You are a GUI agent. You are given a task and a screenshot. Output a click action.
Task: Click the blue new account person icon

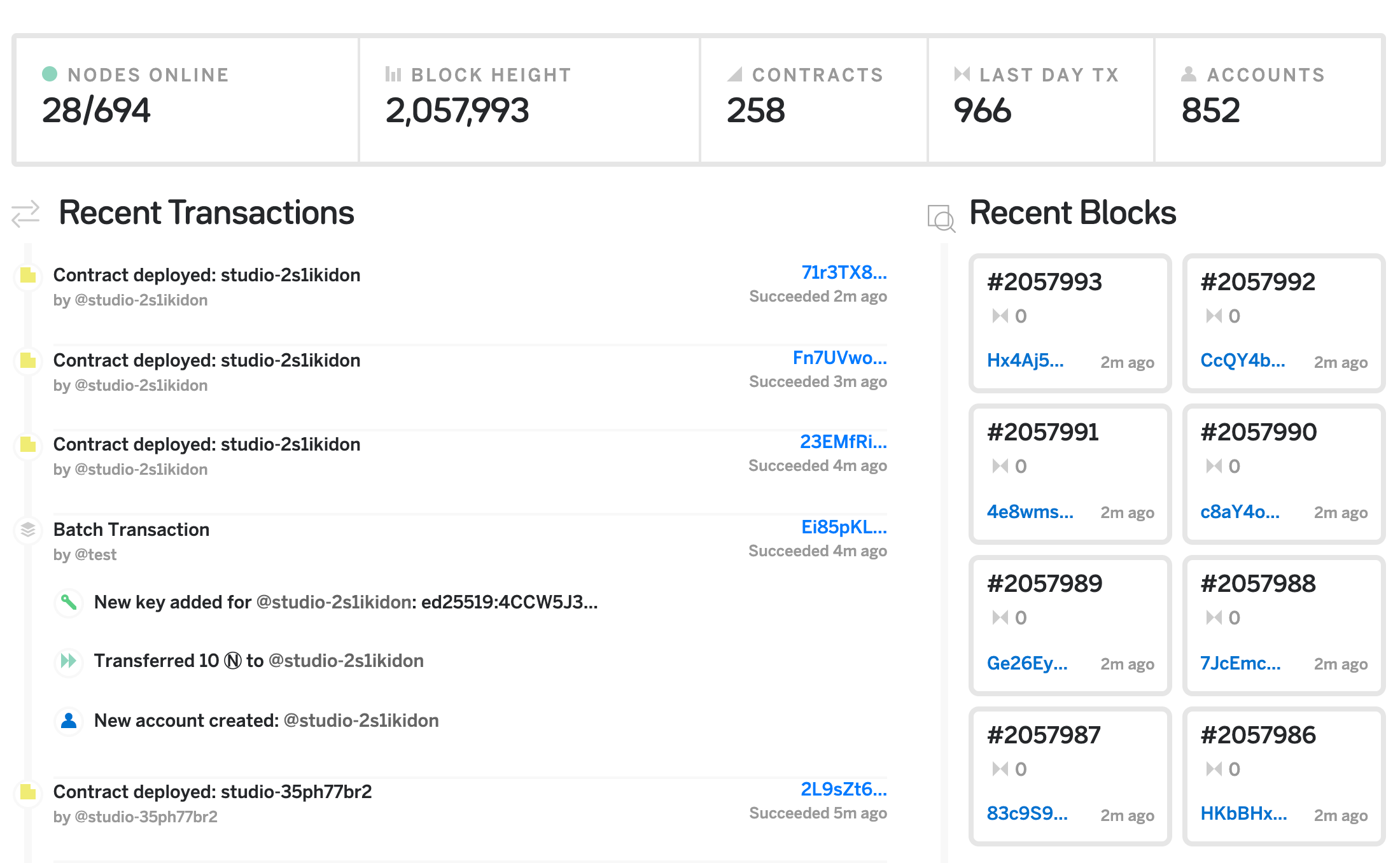point(69,720)
